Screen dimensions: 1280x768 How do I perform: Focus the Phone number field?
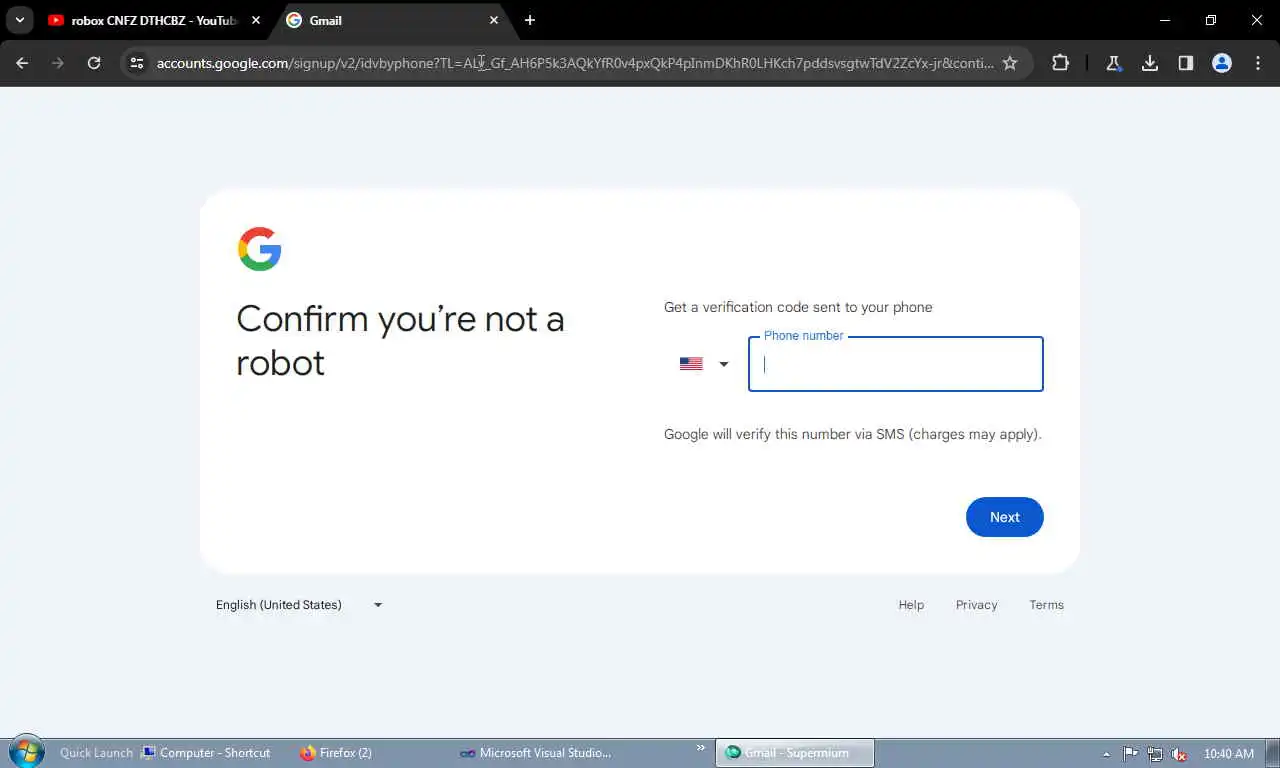[896, 364]
